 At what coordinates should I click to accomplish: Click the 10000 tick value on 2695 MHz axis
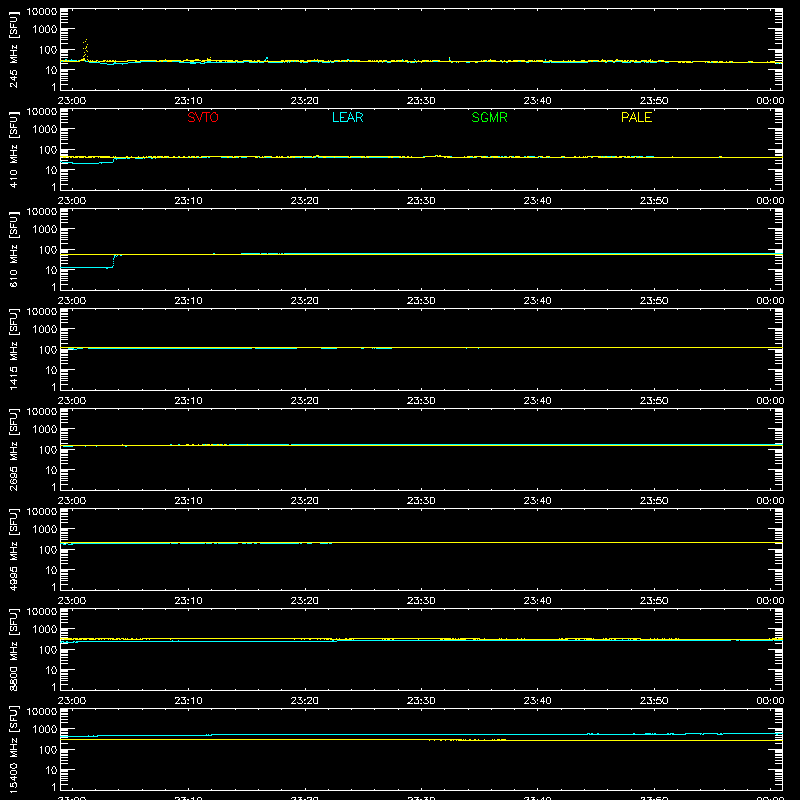click(42, 412)
